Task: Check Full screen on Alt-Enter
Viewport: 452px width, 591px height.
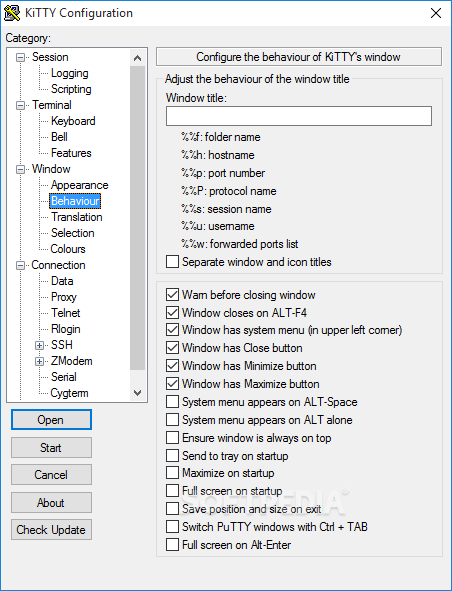Action: click(x=229, y=545)
